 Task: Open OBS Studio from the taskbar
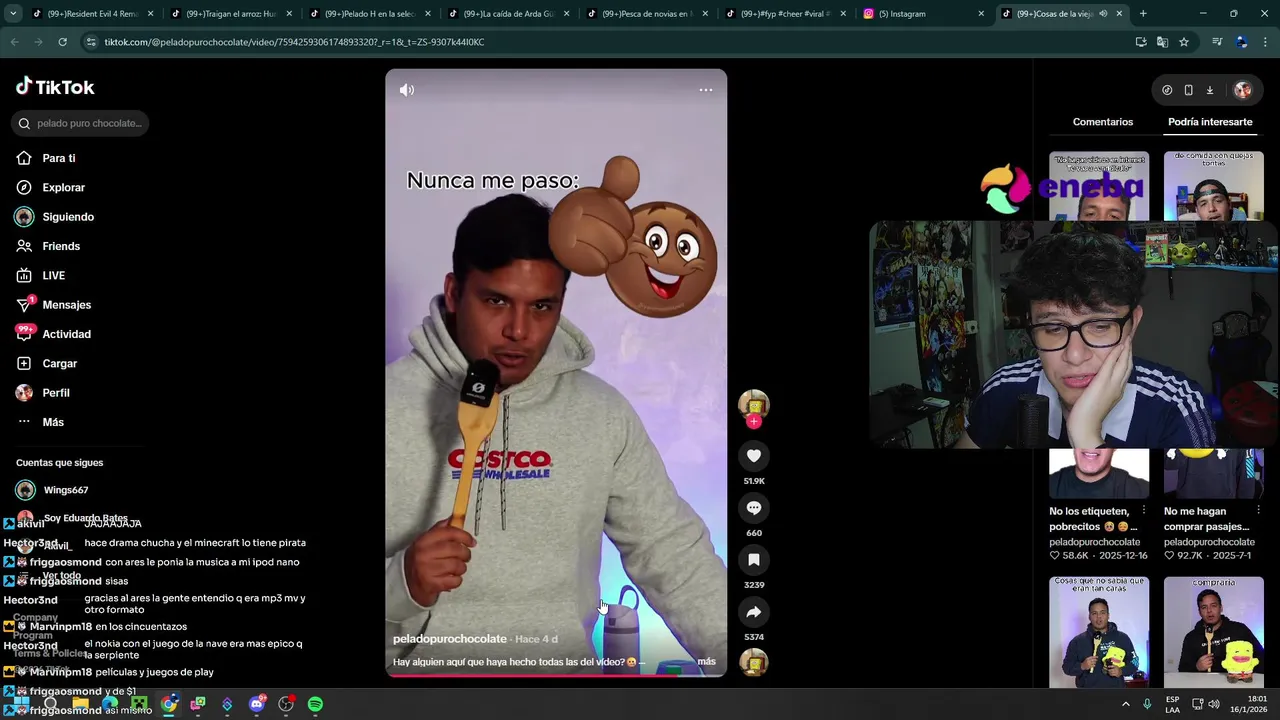click(286, 704)
